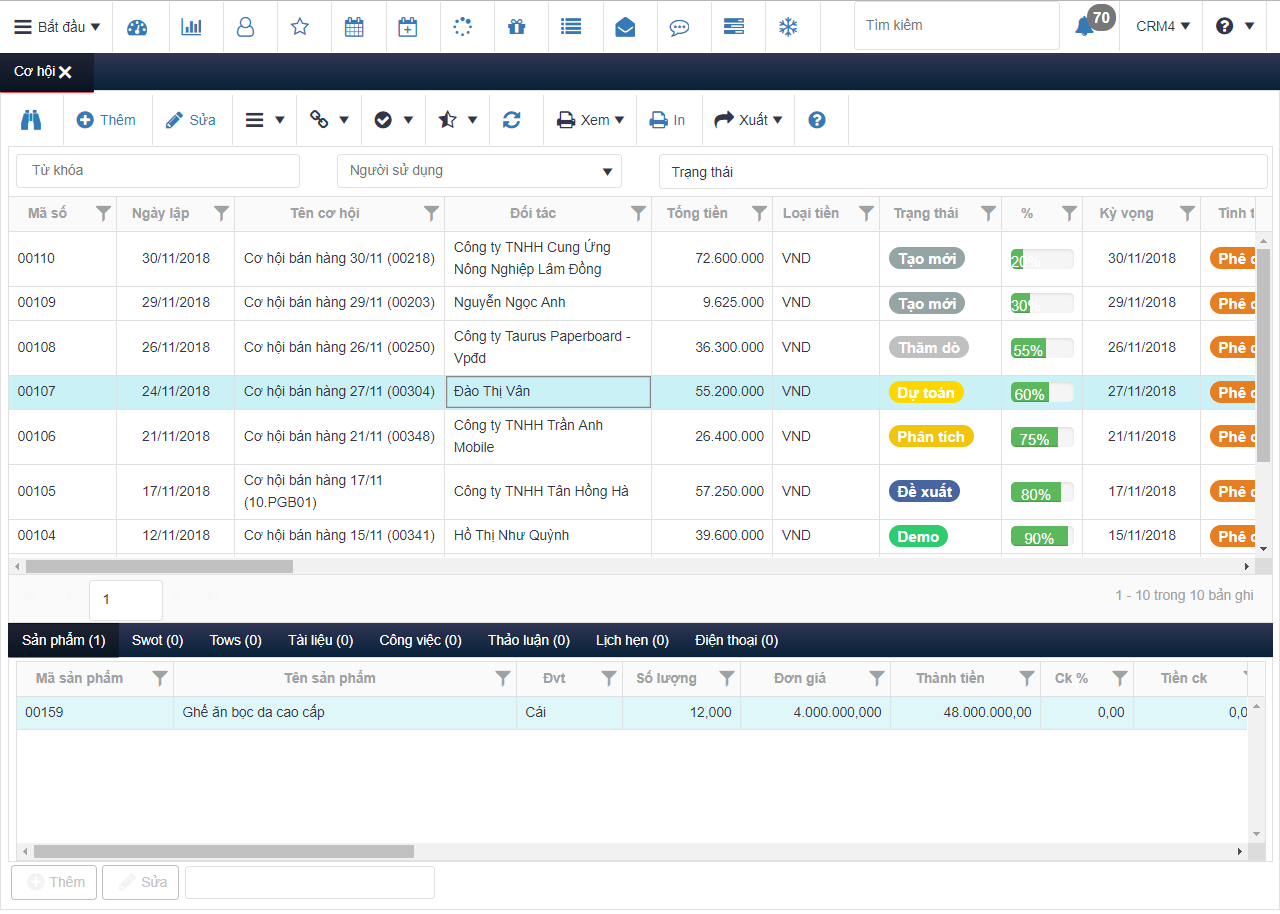Switch to the Lịch hẹn (0) tab
Viewport: 1280px width, 914px height.
point(633,640)
